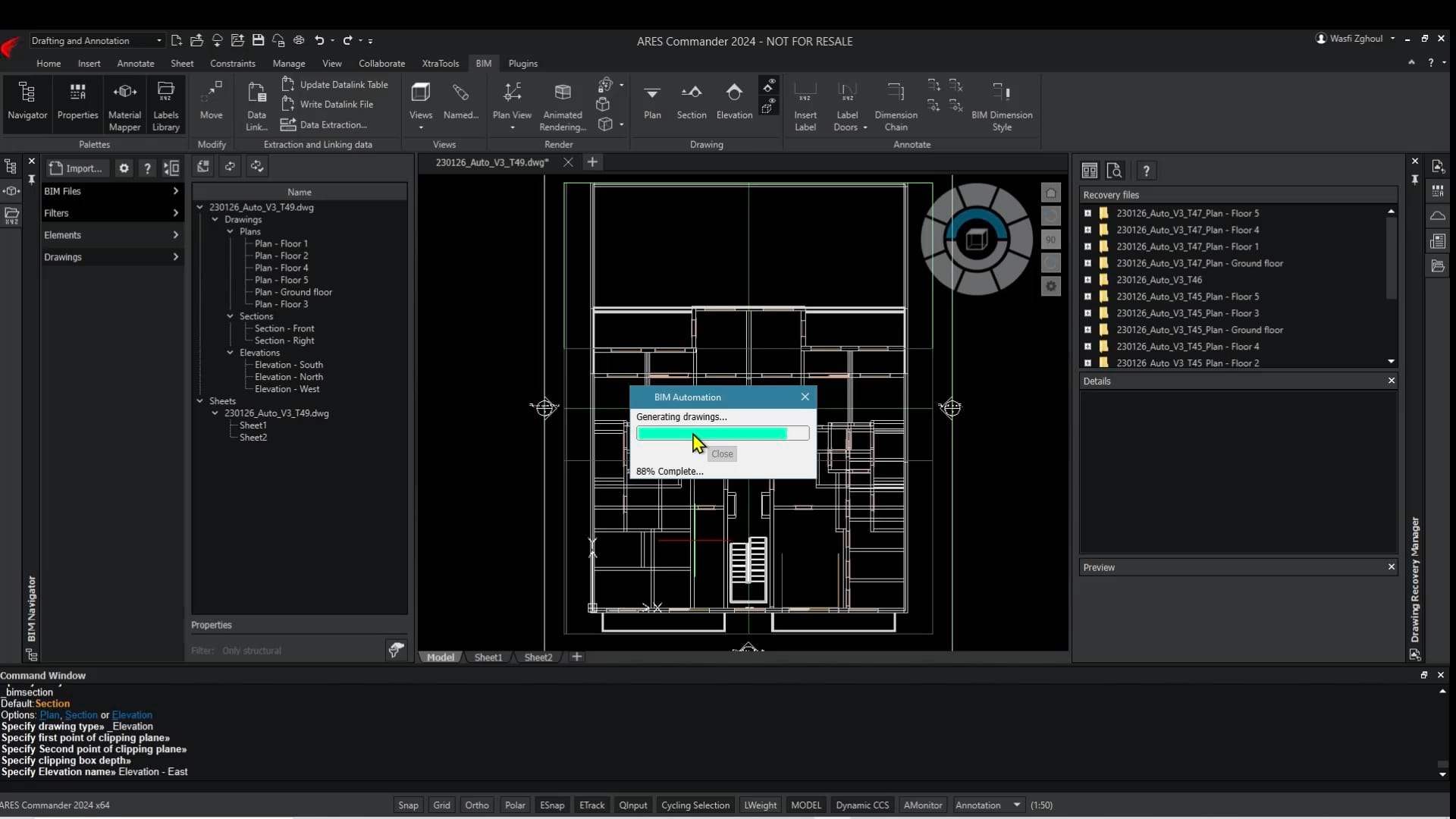Select the BIM Move tool
The height and width of the screenshot is (819, 1456).
pos(211,102)
